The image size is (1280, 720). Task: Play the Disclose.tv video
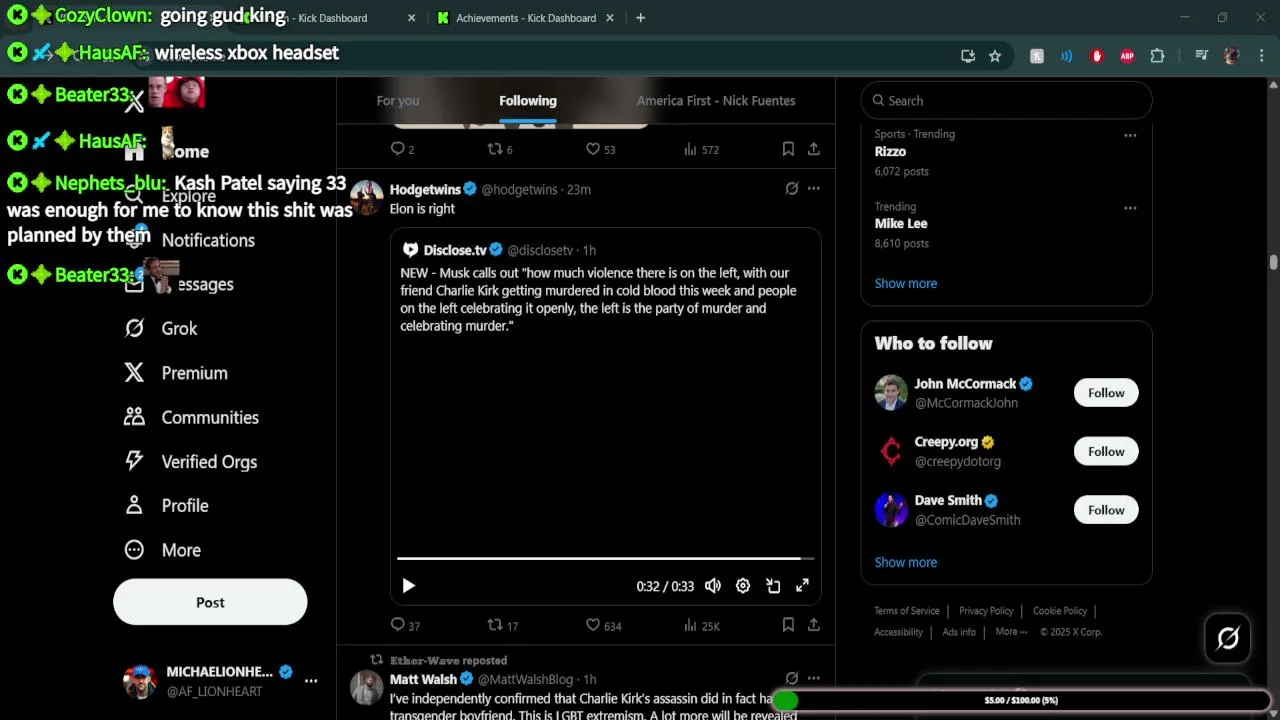pos(408,586)
